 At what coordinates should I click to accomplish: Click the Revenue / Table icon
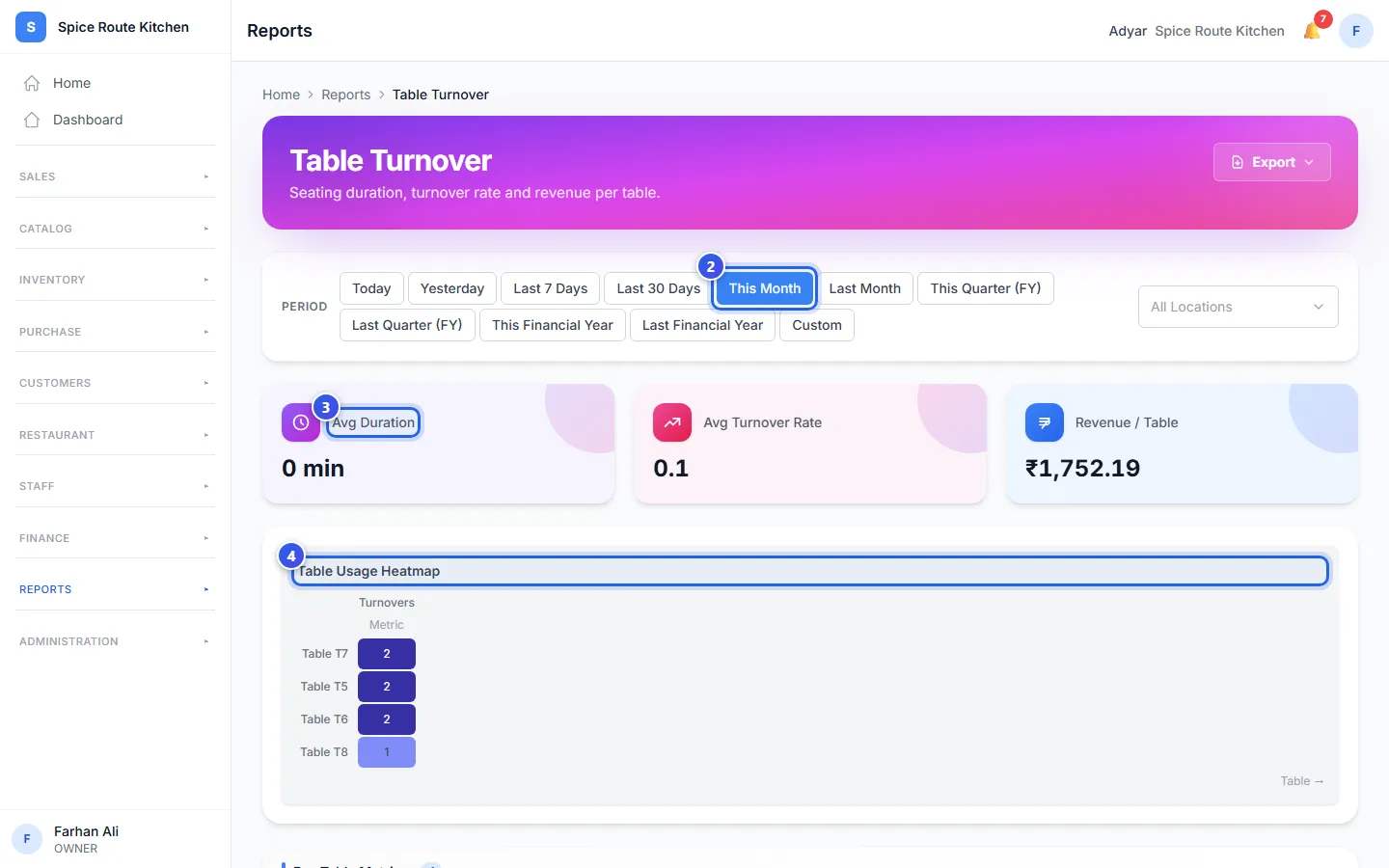pyautogui.click(x=1045, y=422)
